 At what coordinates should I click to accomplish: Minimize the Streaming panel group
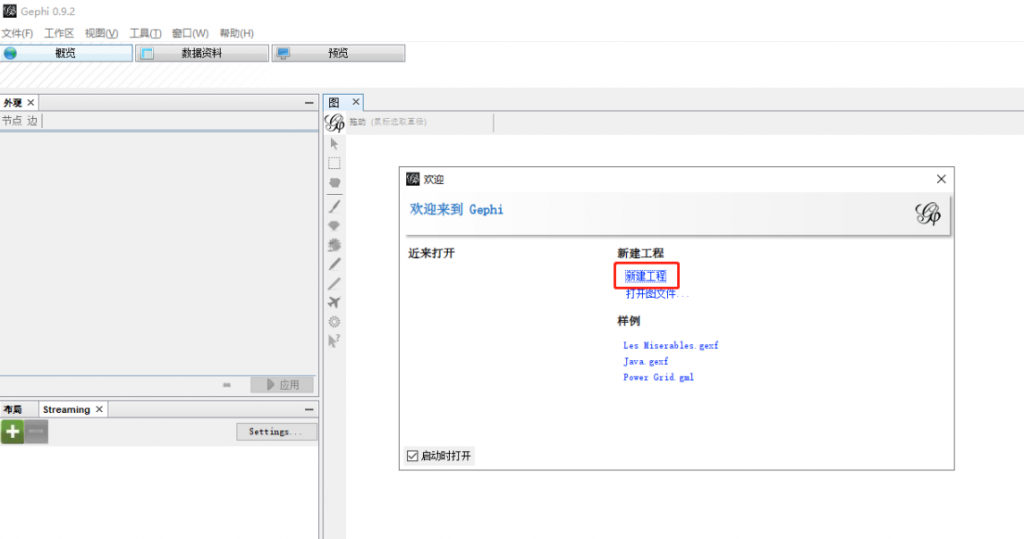309,409
